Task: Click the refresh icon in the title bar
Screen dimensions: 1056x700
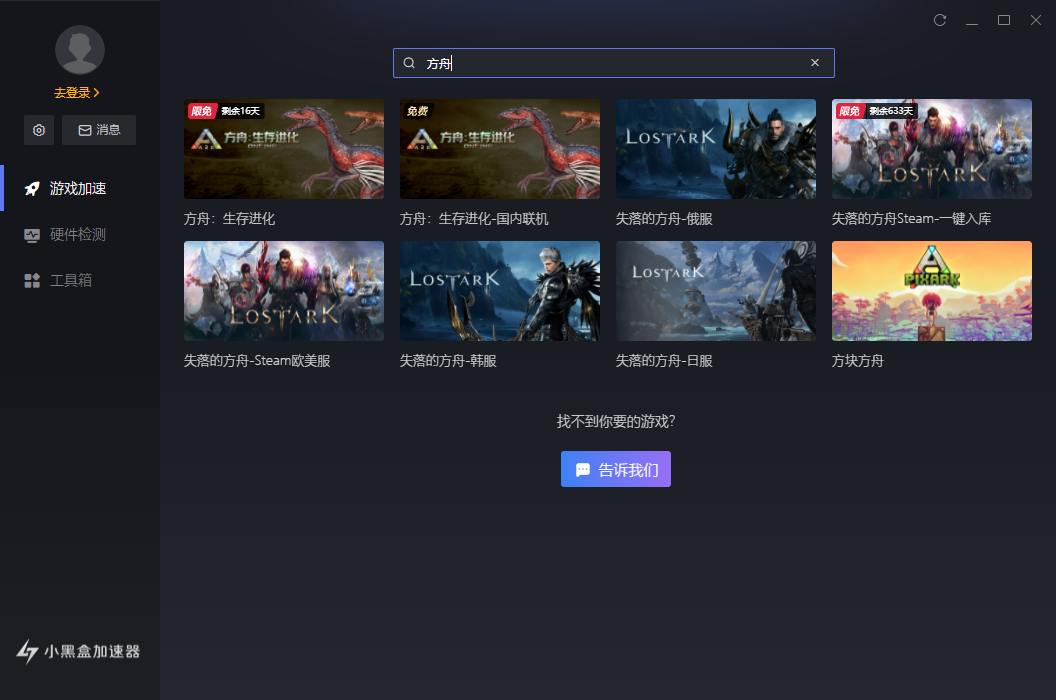Action: (940, 20)
